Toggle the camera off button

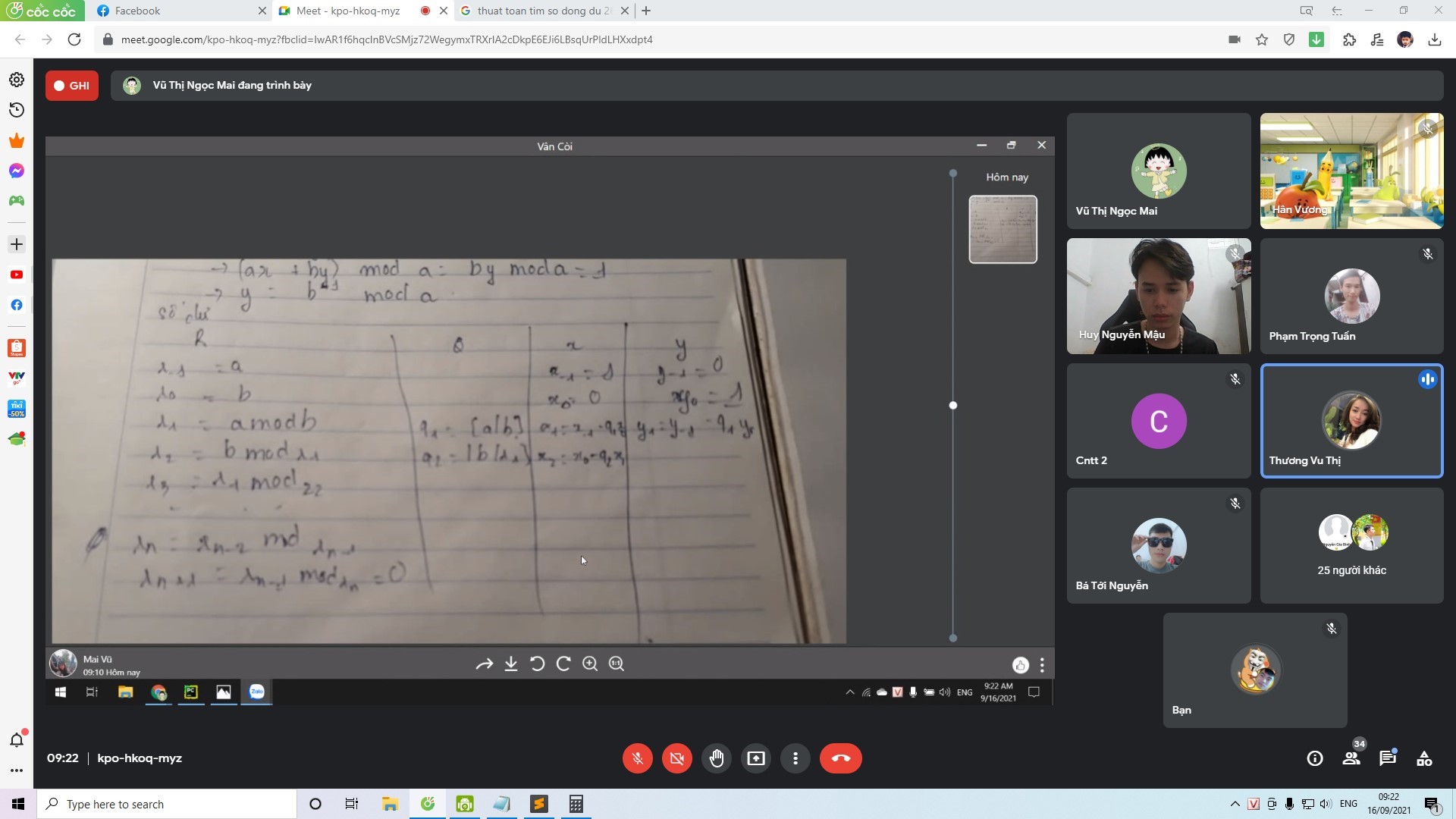pyautogui.click(x=677, y=758)
